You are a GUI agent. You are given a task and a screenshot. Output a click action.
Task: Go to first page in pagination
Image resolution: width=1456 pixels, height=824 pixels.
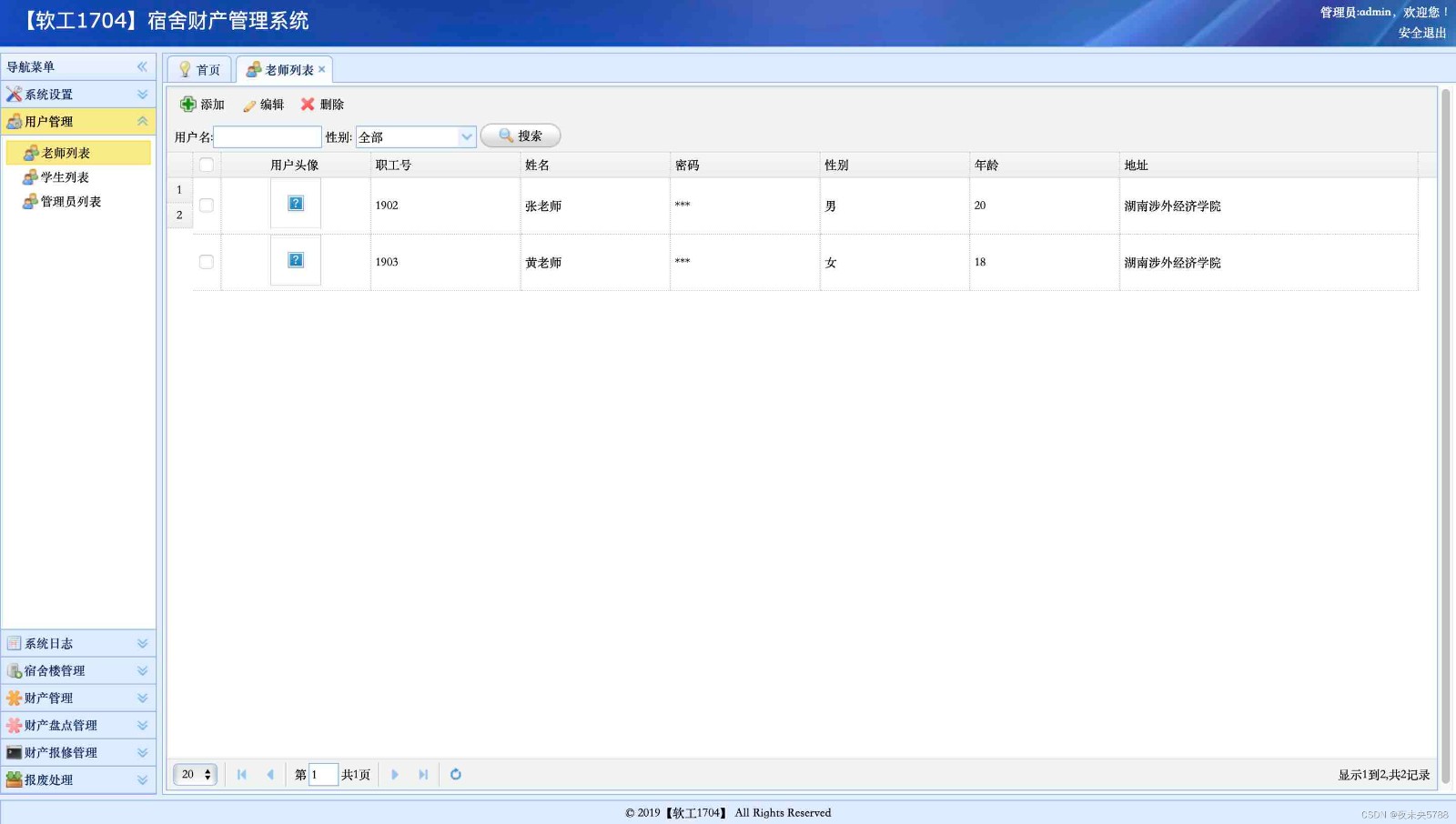241,775
